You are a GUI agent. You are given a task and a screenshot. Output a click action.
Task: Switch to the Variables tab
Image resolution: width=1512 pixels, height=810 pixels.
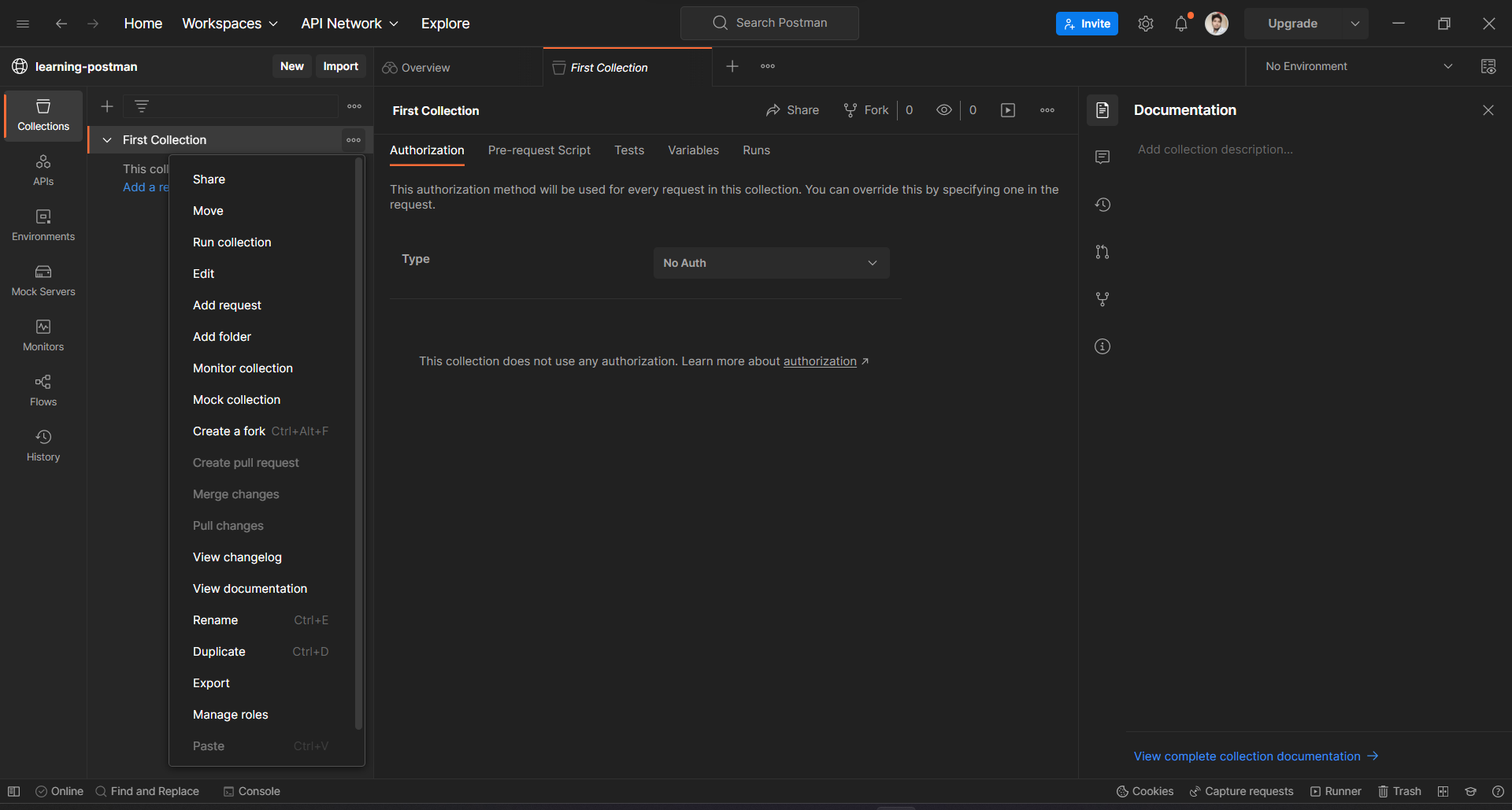[x=693, y=150]
